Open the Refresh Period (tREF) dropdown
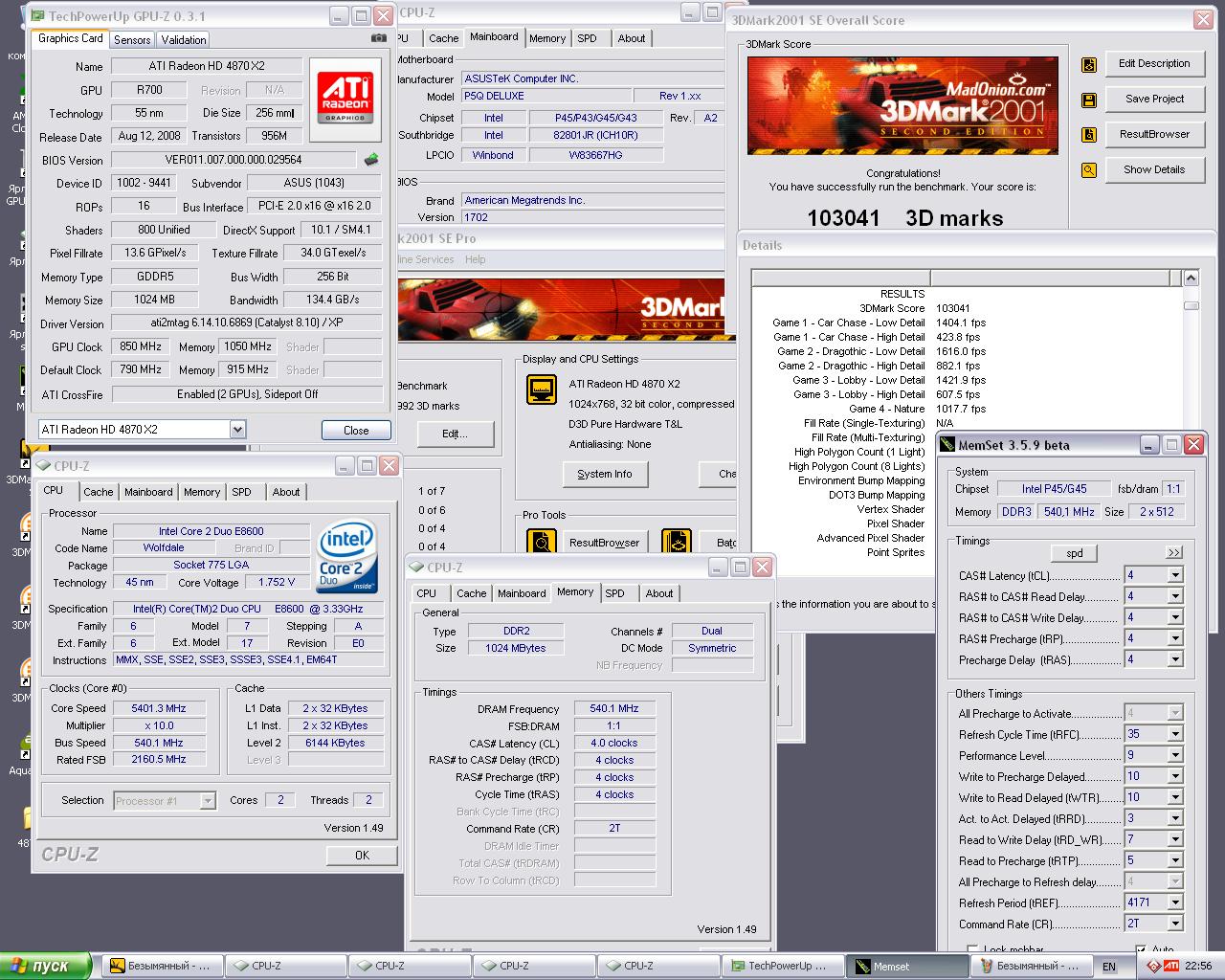Screen dimensions: 1225x980 tap(1175, 902)
